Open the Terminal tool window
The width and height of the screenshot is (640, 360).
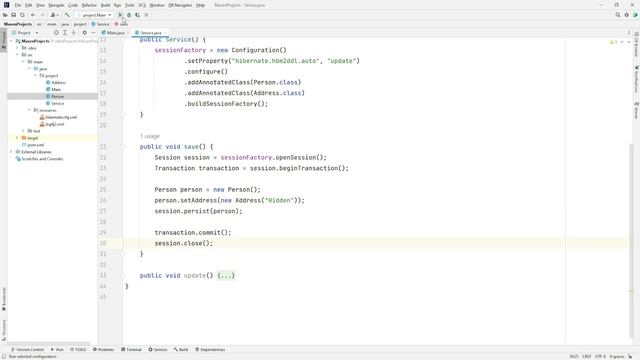pos(131,350)
